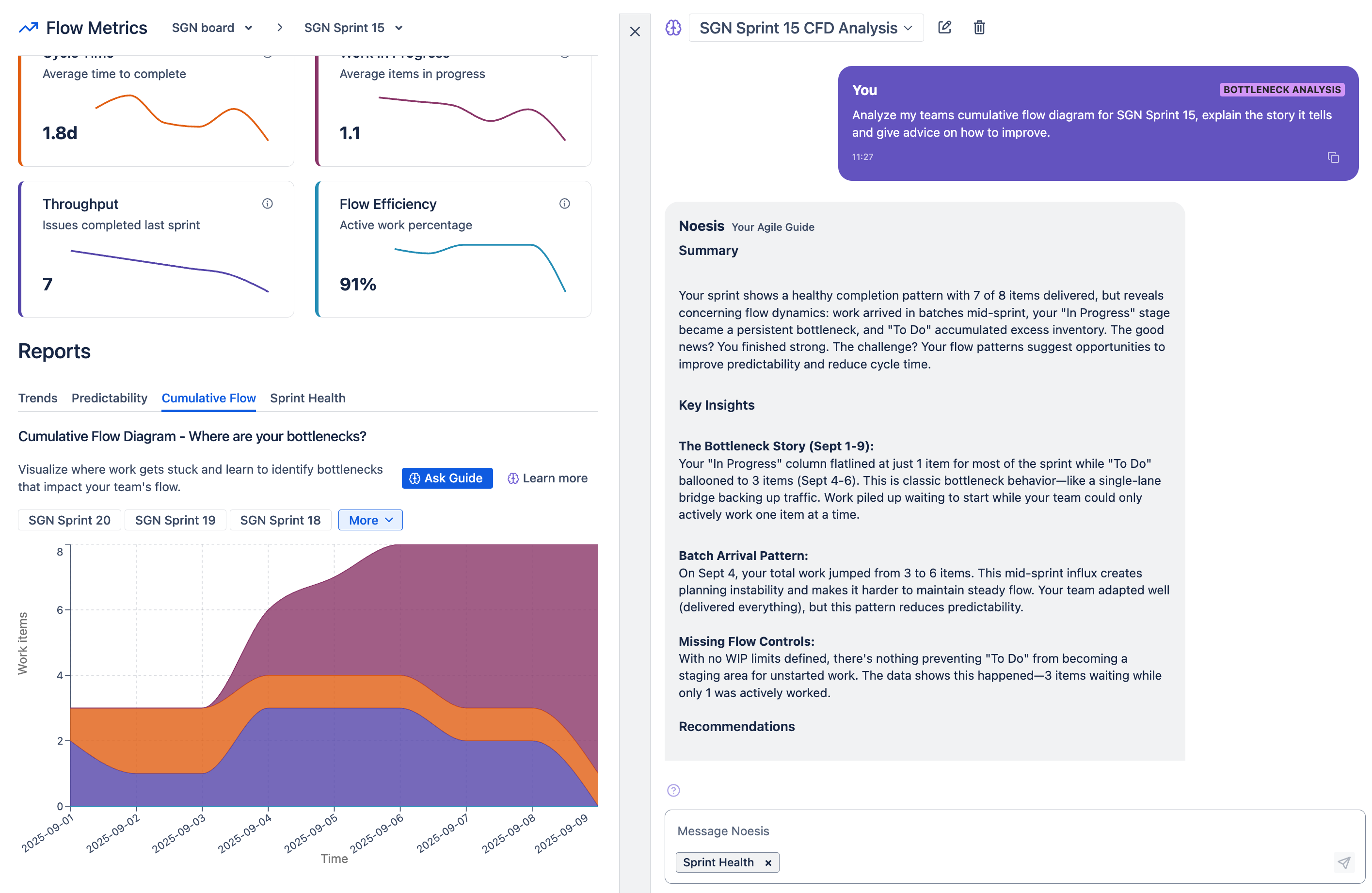Open the Learn more link
Screen dimensions: 1372x893
(x=547, y=478)
